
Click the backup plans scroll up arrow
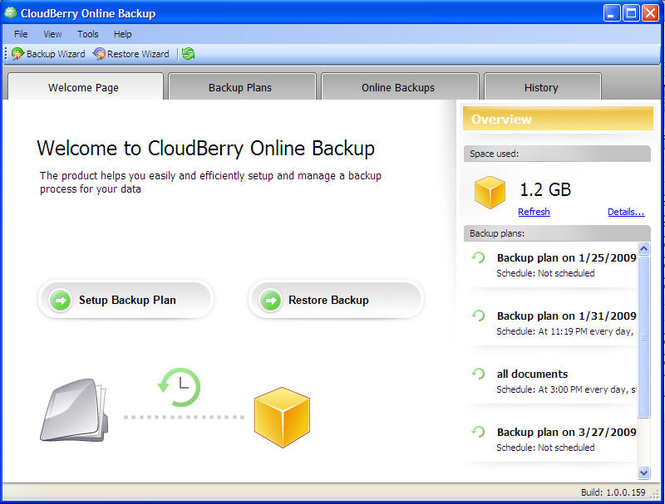coord(644,249)
